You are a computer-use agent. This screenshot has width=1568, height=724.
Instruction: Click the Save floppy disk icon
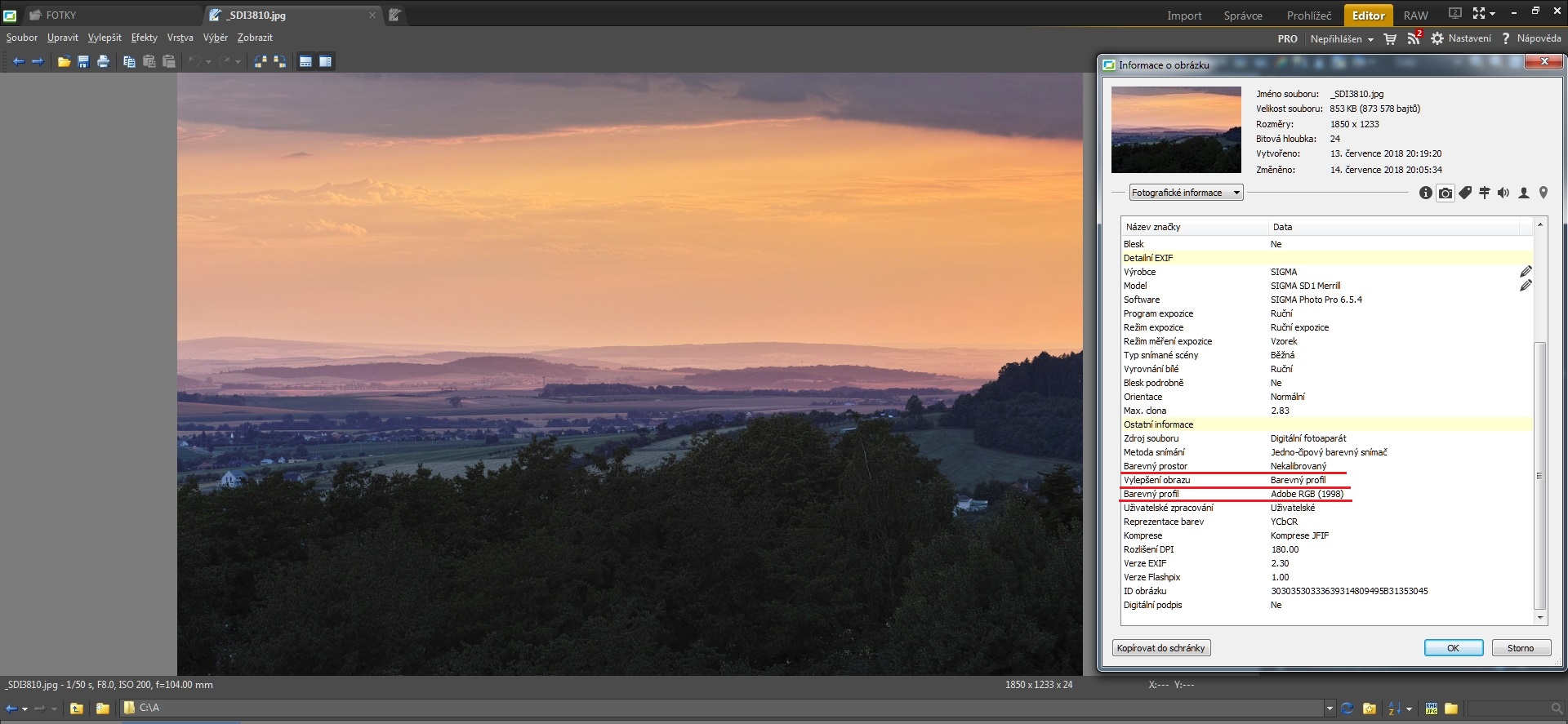[83, 61]
